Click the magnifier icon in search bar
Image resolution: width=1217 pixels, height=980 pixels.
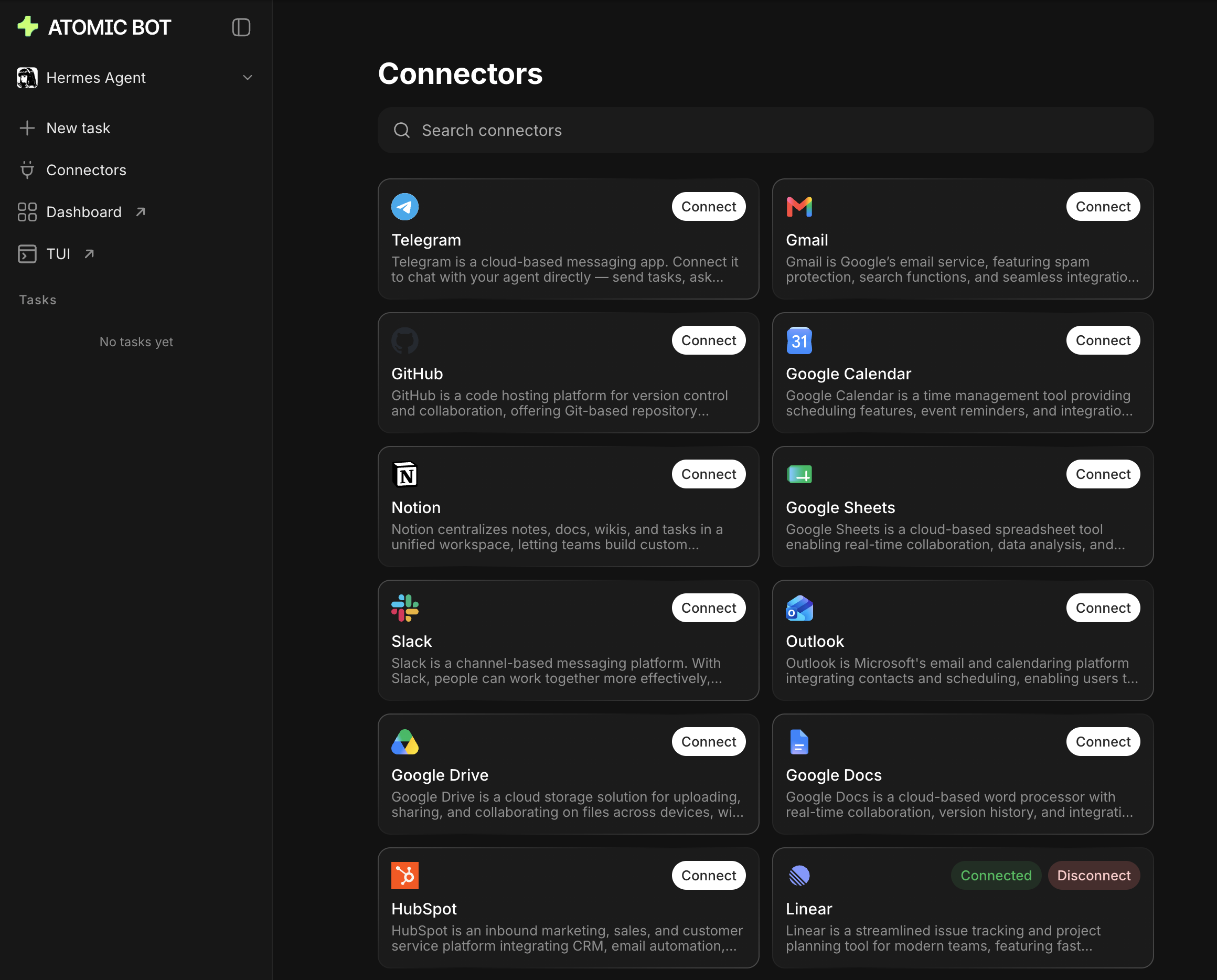point(402,131)
